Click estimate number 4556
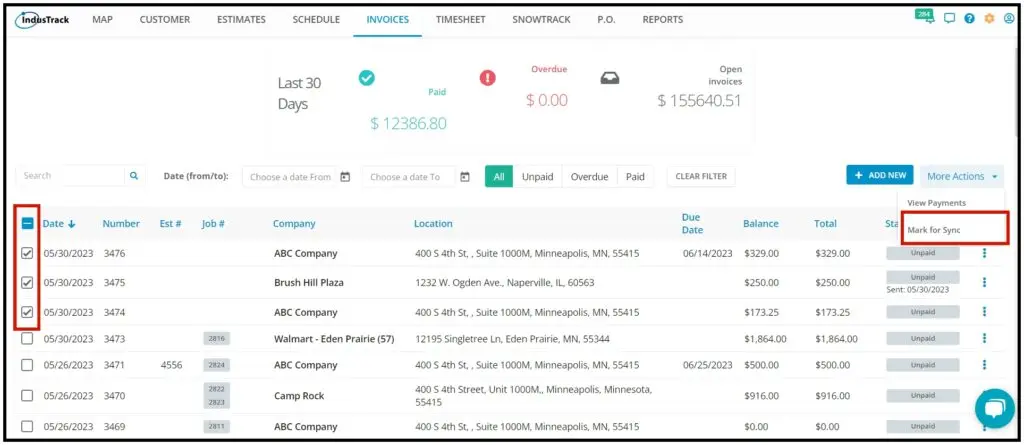This screenshot has width=1024, height=445. point(171,365)
